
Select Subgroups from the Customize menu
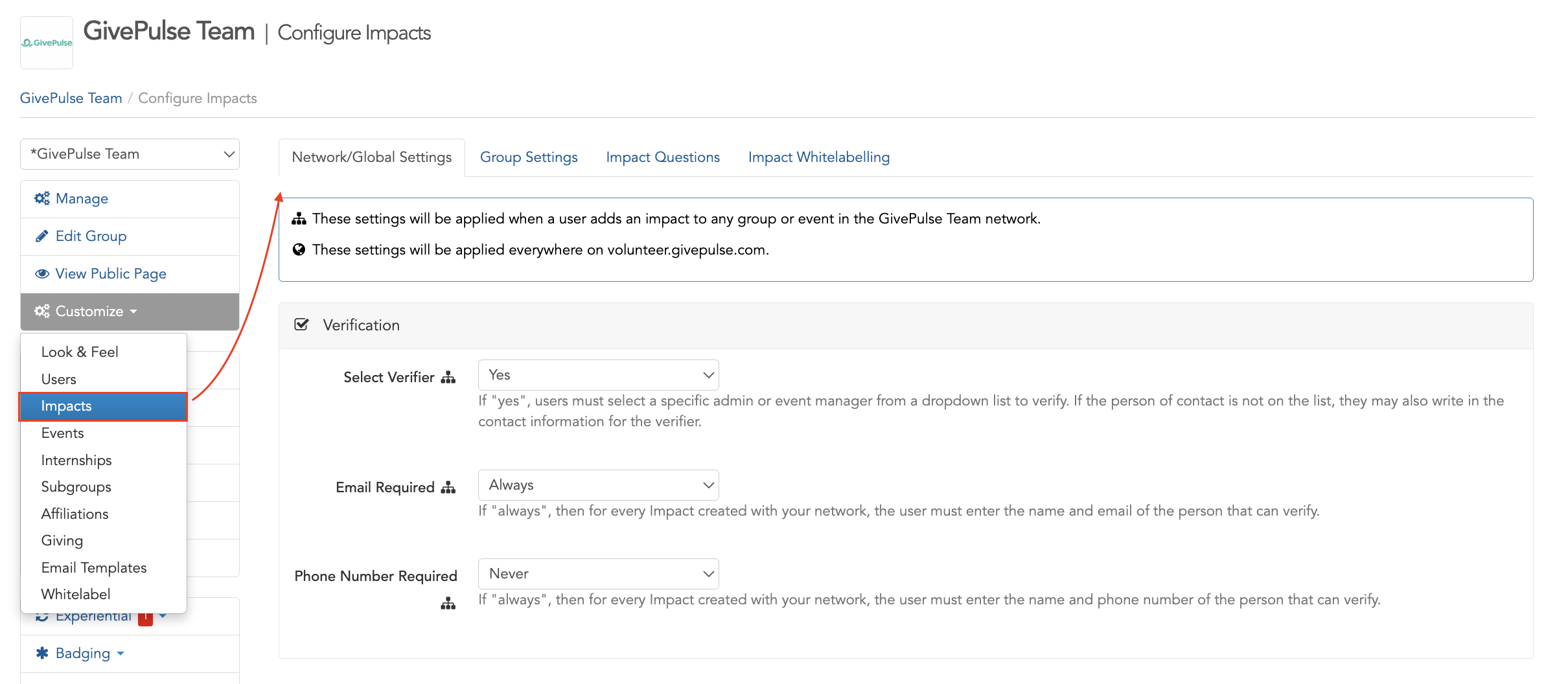(76, 487)
